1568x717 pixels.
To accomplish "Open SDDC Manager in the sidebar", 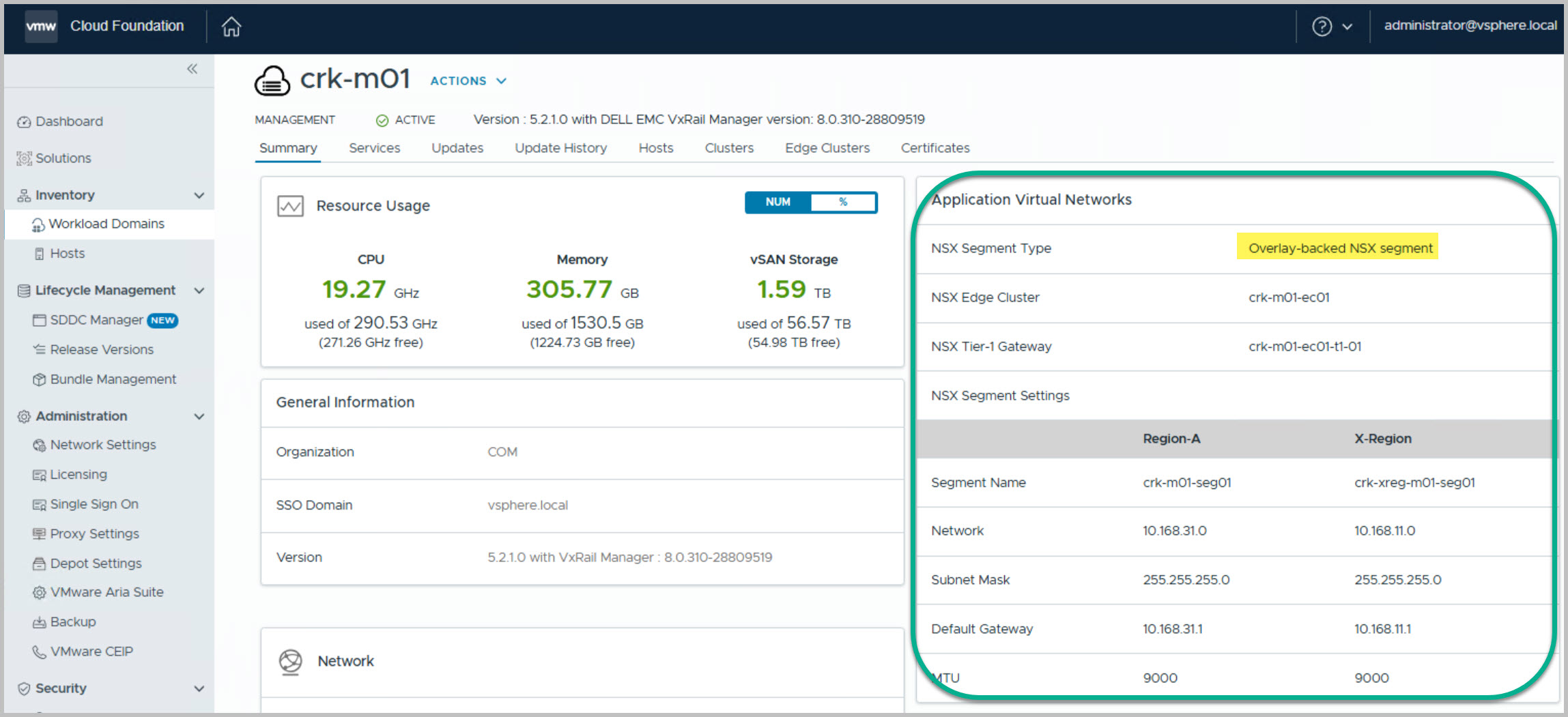I will pos(96,320).
